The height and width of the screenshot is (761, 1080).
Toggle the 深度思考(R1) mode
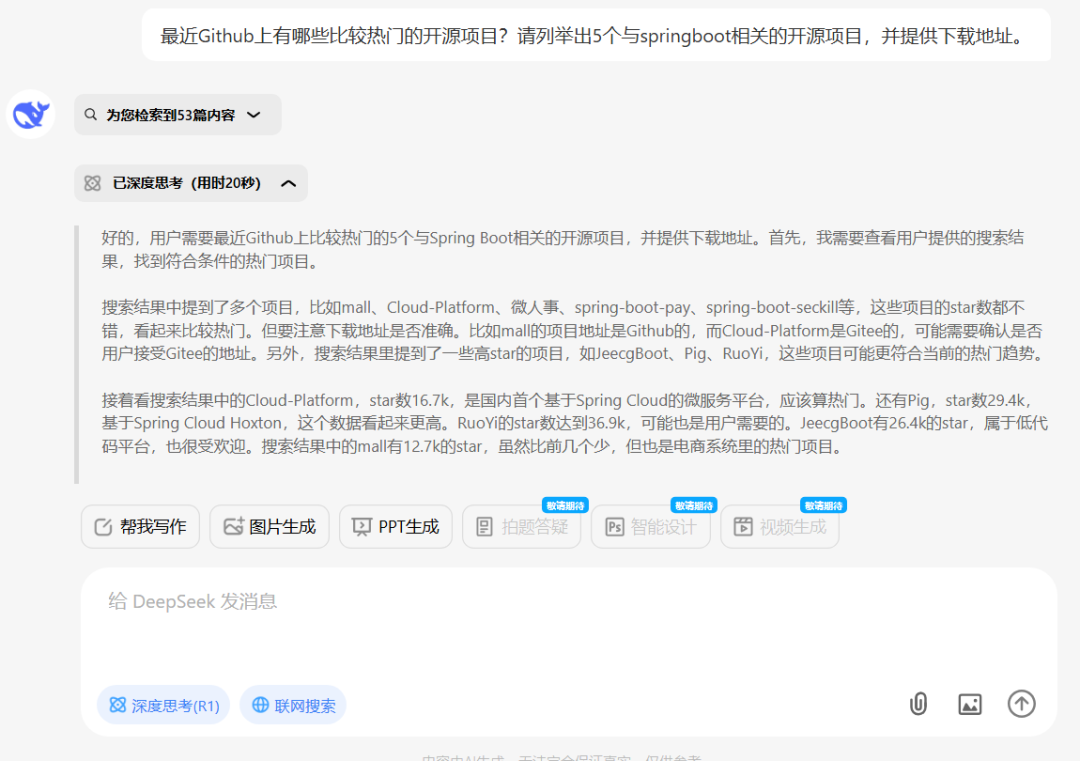[163, 705]
